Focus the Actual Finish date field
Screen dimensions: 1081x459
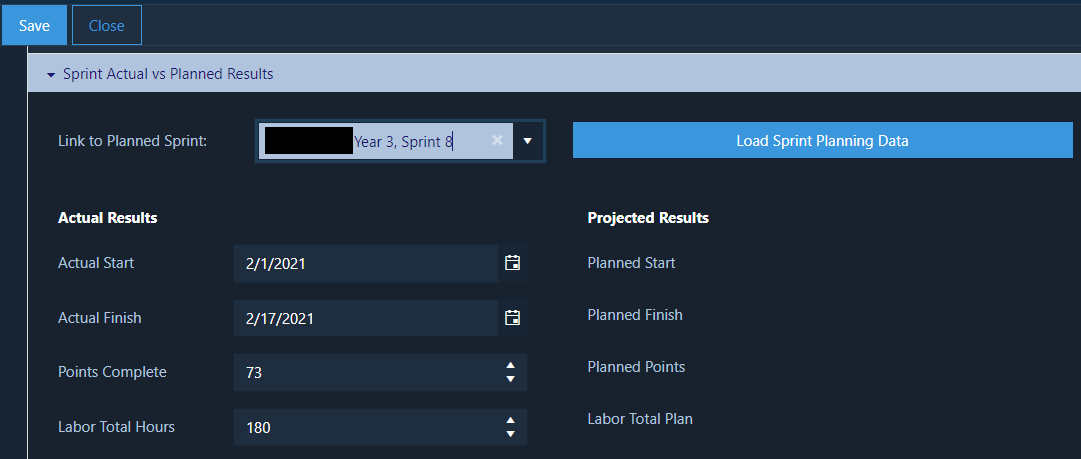[365, 318]
